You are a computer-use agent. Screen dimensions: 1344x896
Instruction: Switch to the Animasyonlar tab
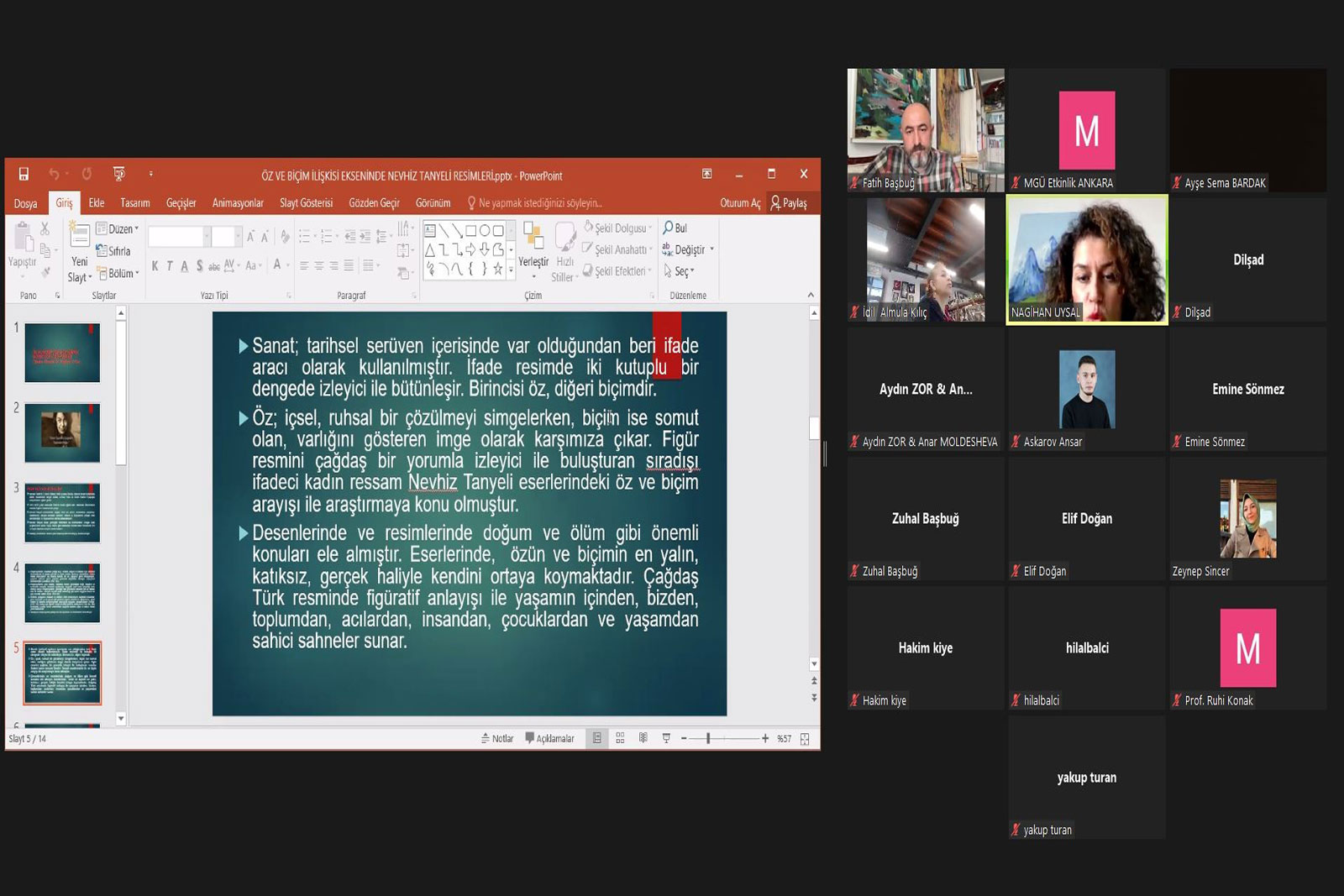click(238, 203)
